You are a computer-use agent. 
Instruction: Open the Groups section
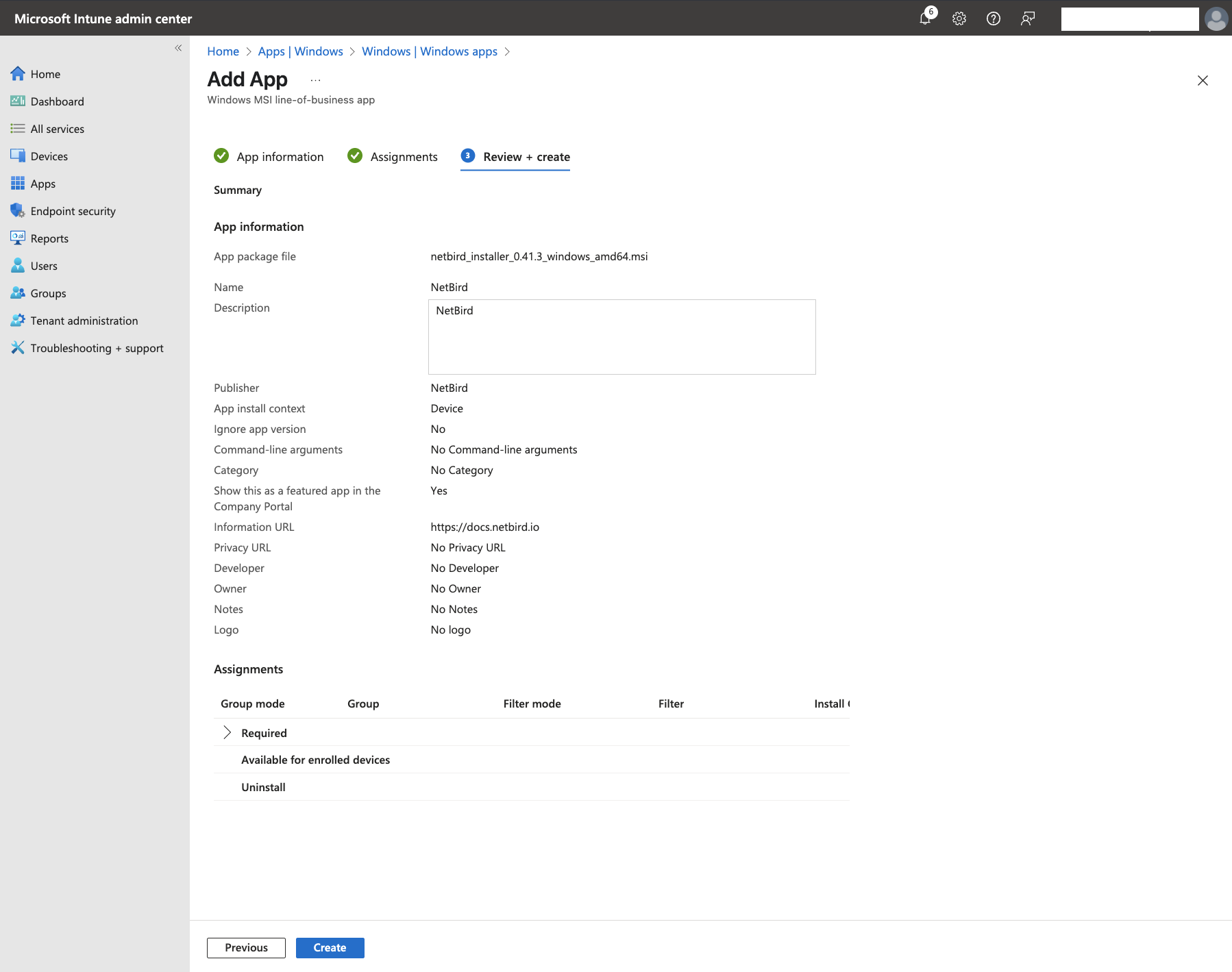tap(47, 292)
